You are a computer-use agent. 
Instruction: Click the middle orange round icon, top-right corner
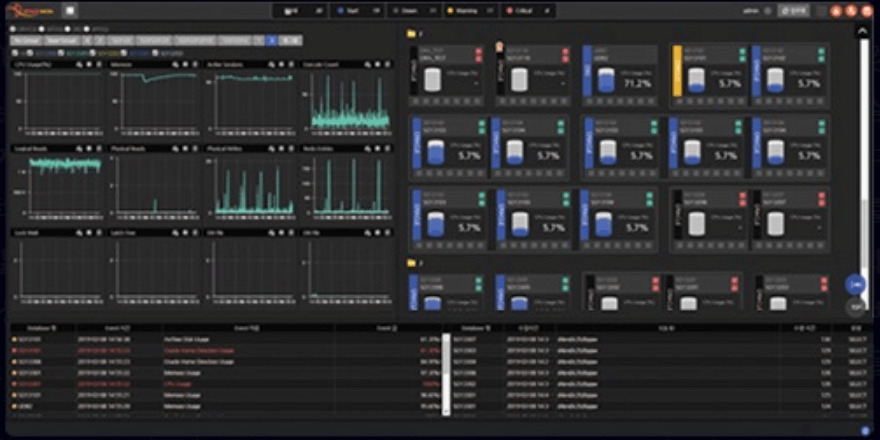pos(851,11)
